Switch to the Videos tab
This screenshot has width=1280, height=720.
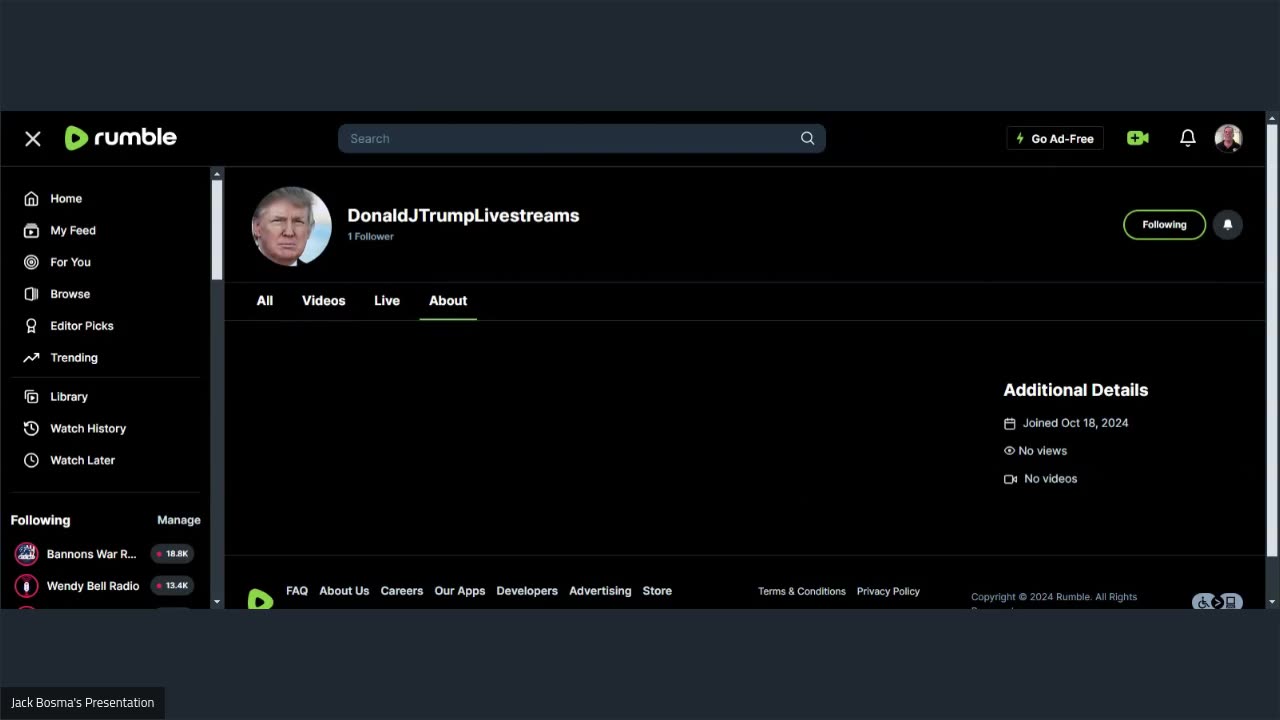coord(324,301)
